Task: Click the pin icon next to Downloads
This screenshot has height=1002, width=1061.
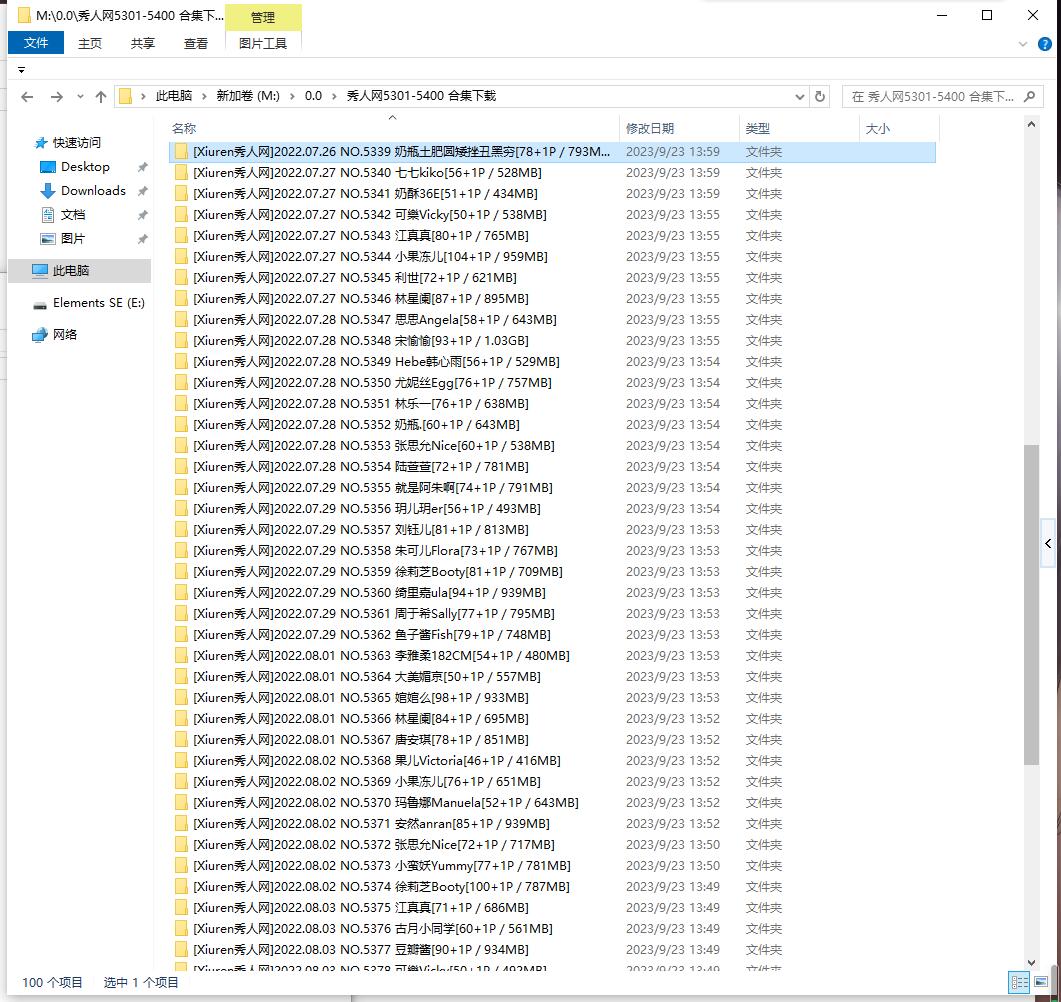Action: tap(142, 191)
